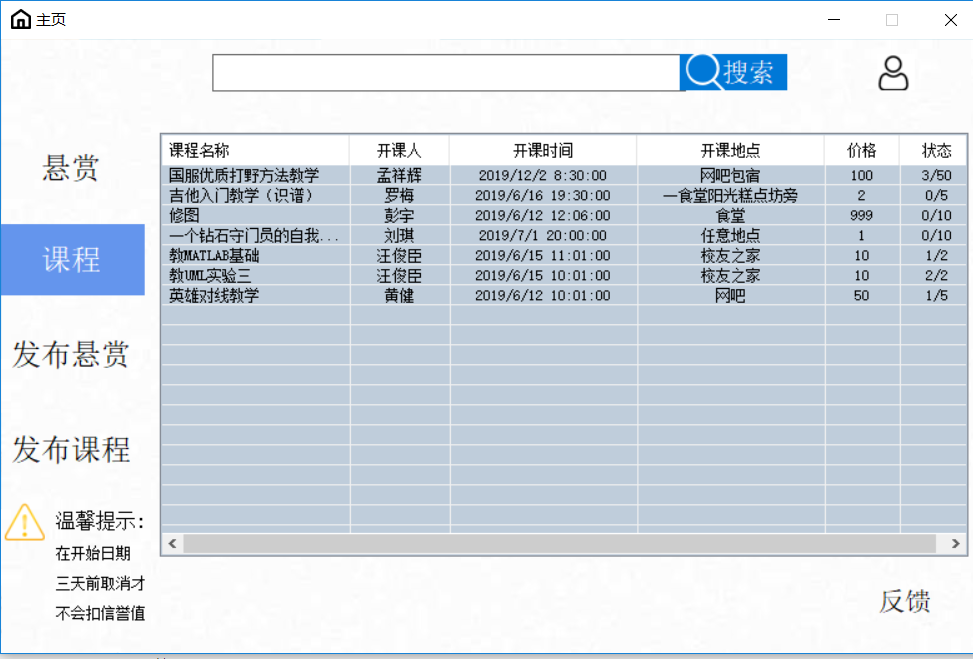Select the 教UML实验三 course

pos(210,276)
